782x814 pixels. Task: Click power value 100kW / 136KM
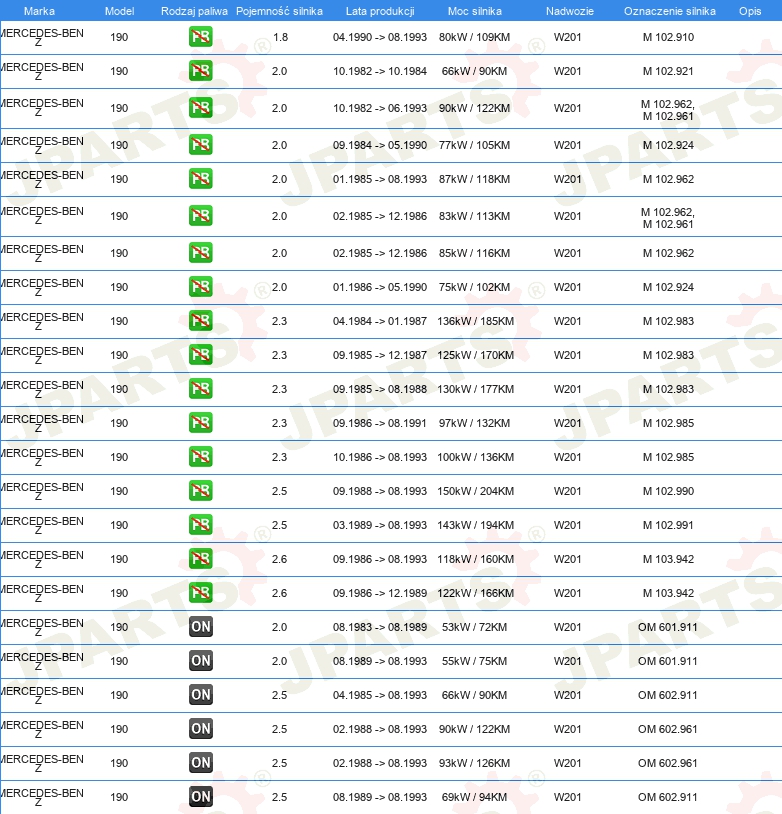pyautogui.click(x=476, y=457)
